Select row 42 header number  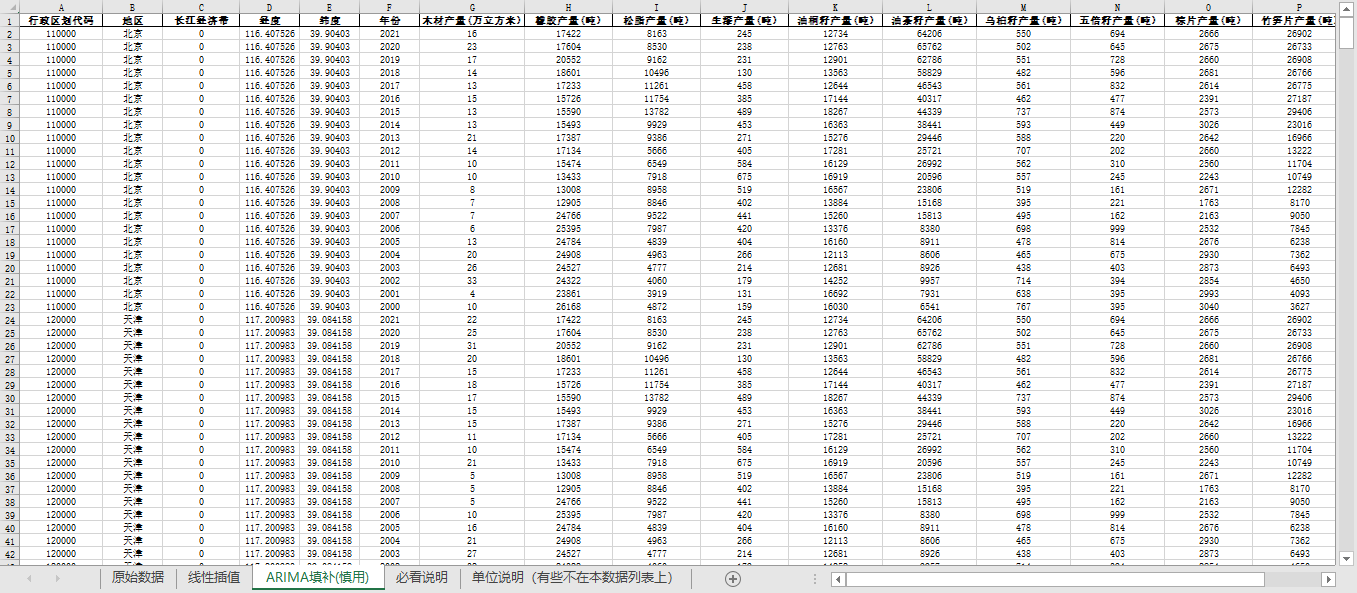(9, 553)
